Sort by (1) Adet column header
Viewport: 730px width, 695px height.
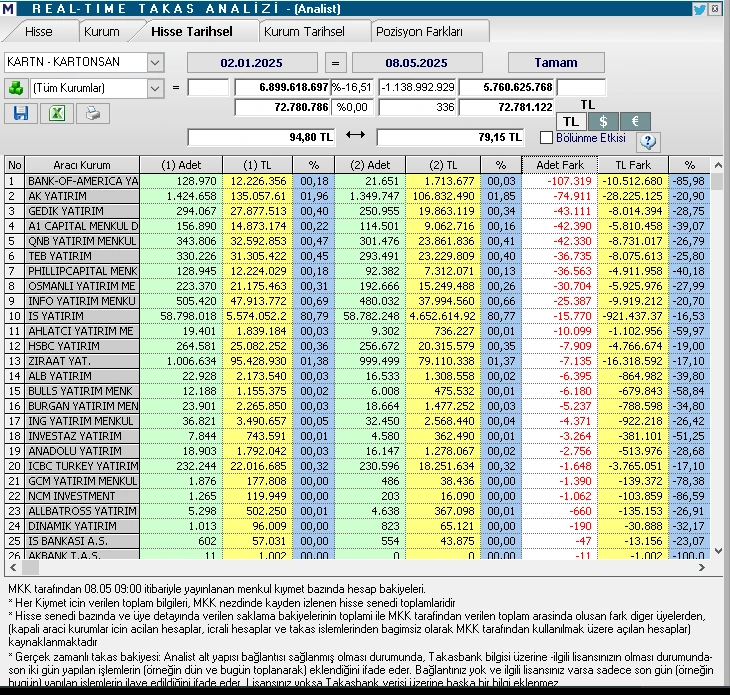[x=181, y=165]
